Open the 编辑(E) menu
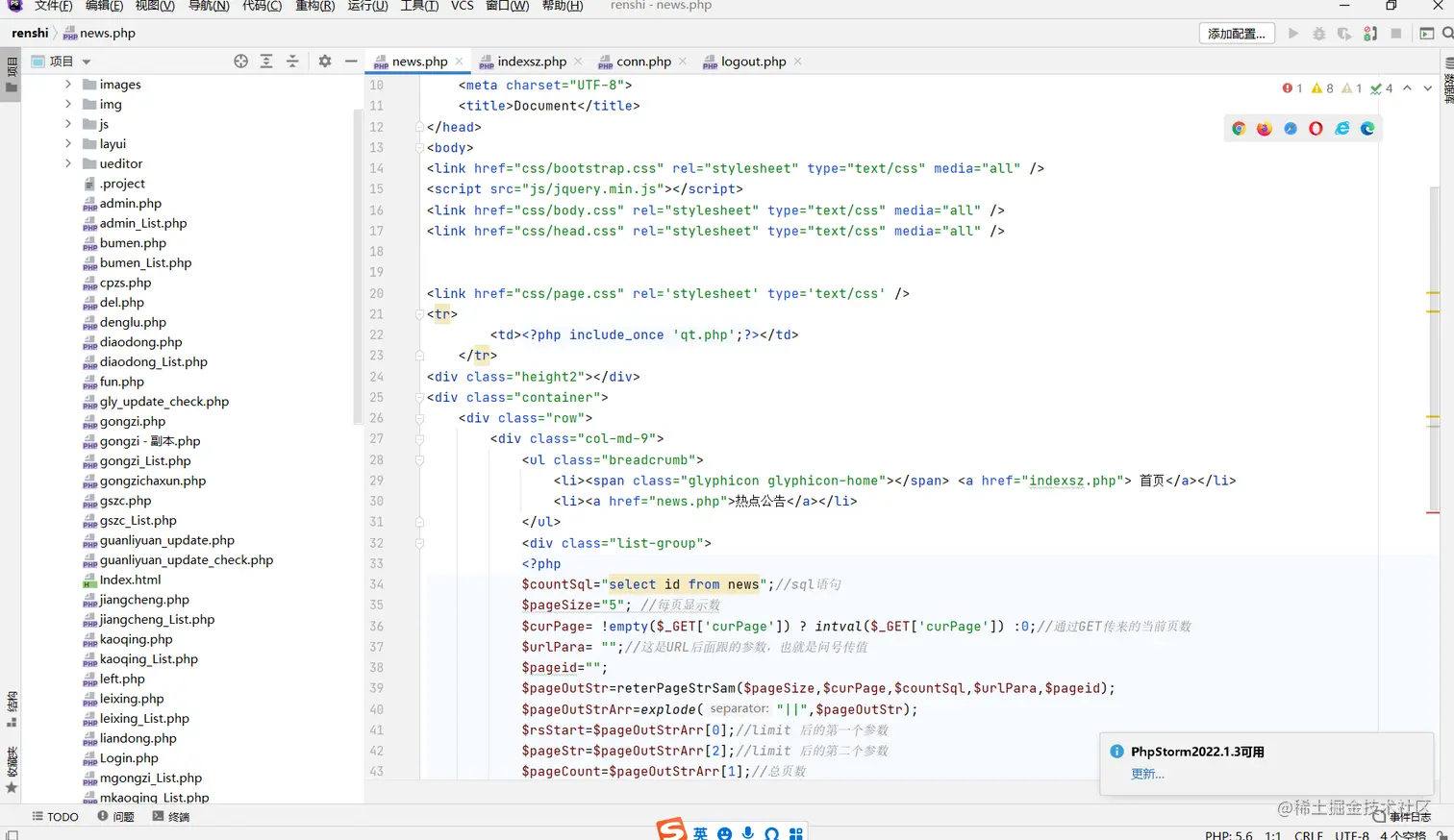Viewport: 1454px width, 840px height. 104,6
